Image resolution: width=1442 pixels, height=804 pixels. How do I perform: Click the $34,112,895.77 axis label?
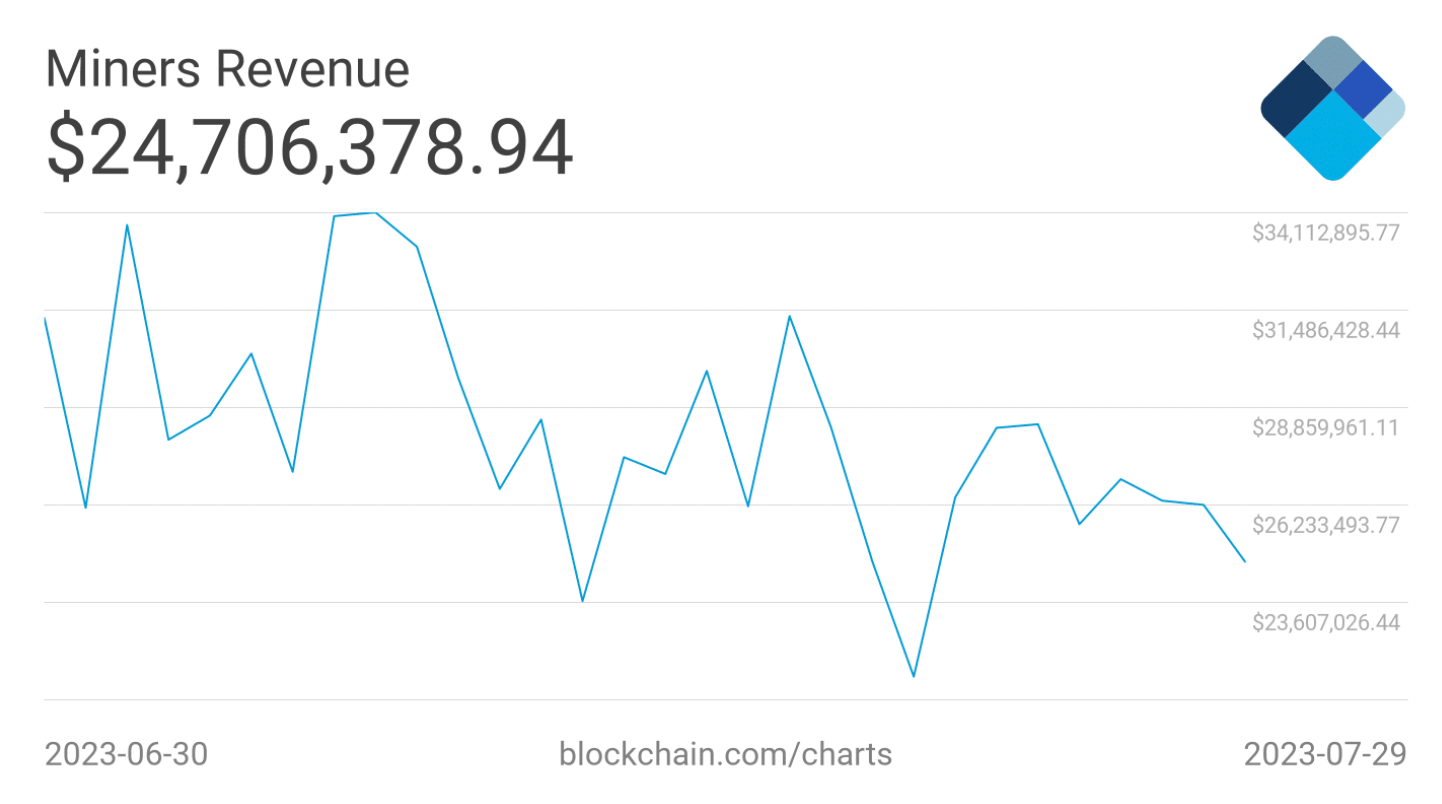click(1325, 233)
